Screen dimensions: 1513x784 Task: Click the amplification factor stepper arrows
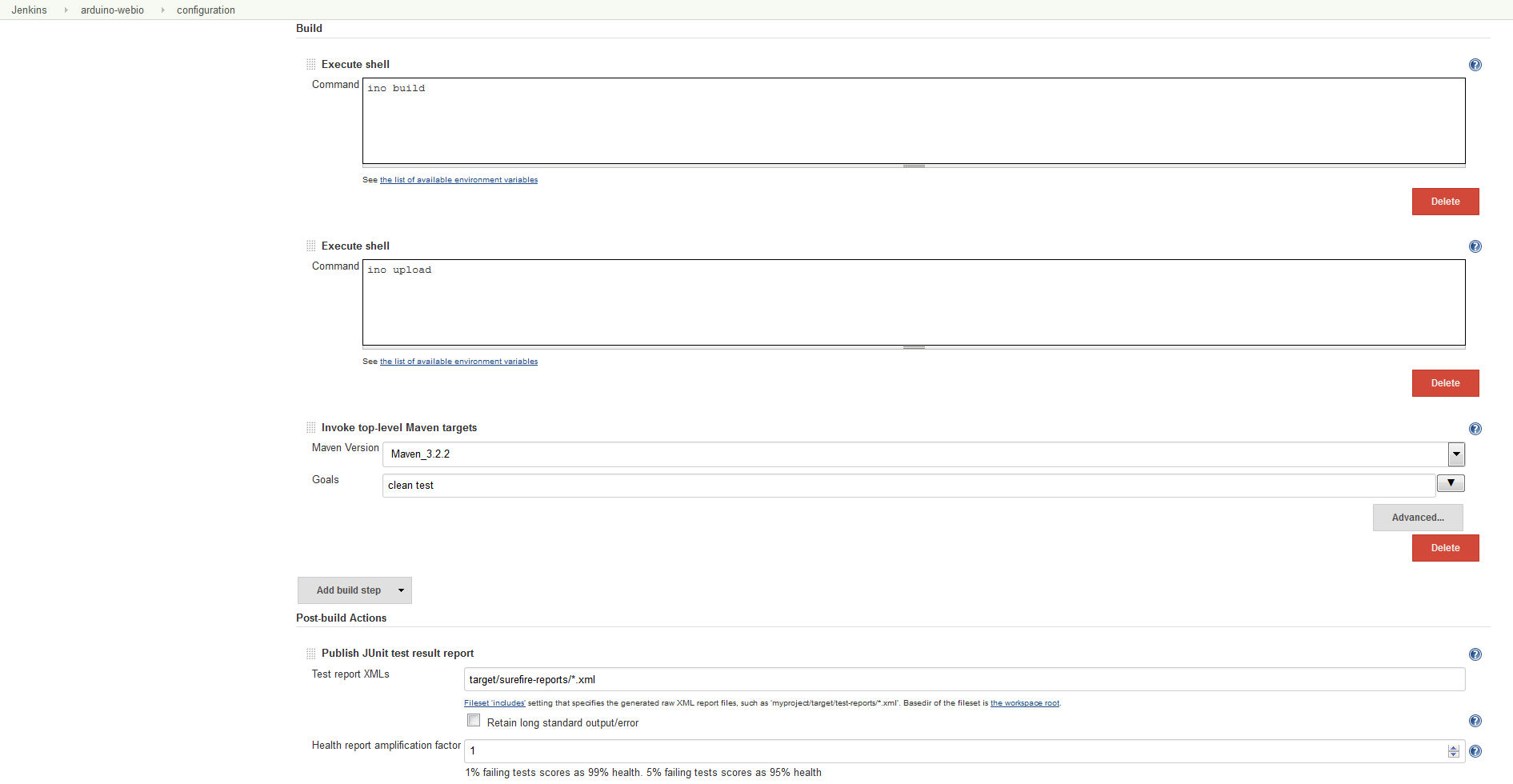coord(1454,751)
